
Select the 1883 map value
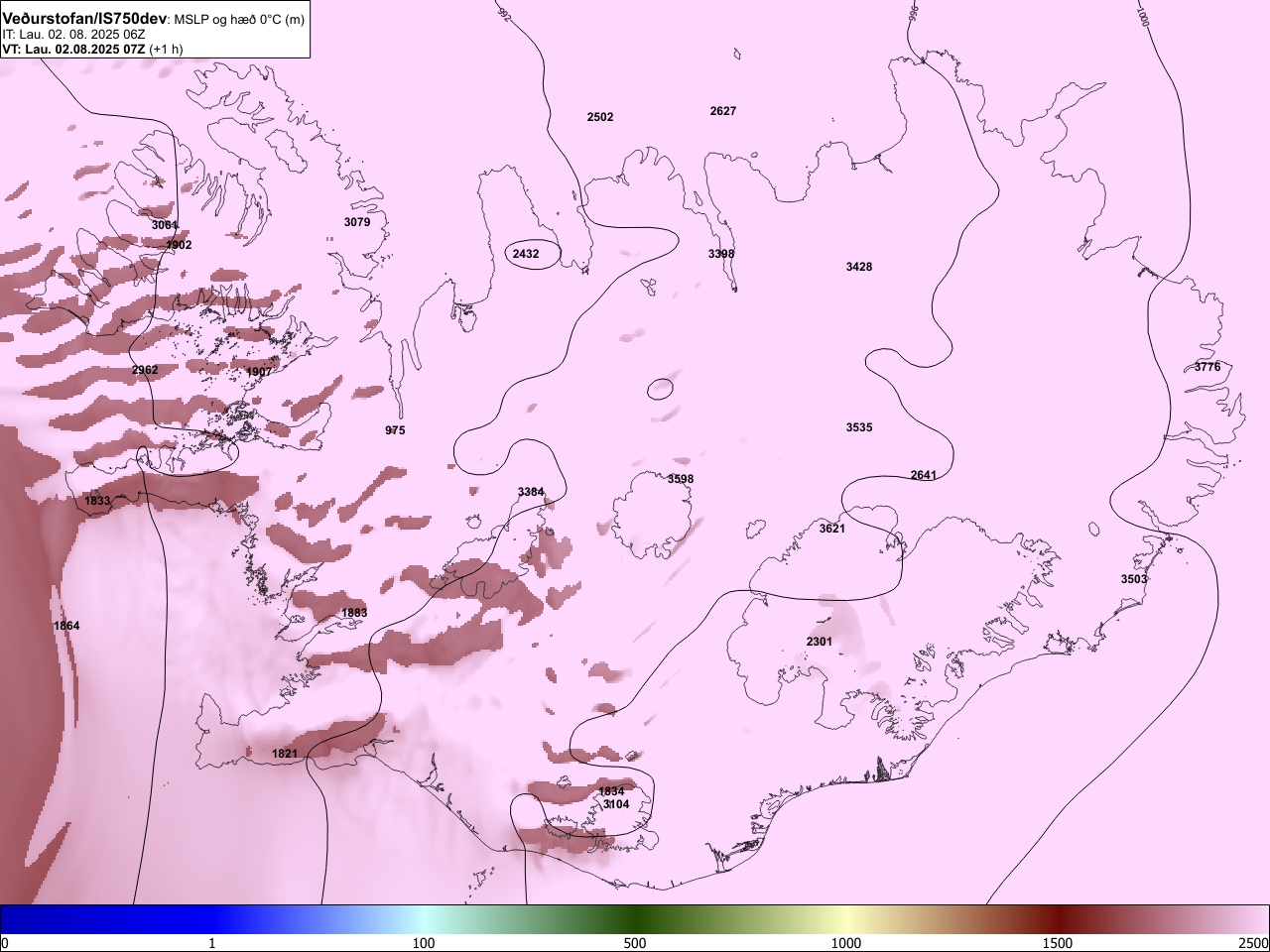[x=354, y=613]
